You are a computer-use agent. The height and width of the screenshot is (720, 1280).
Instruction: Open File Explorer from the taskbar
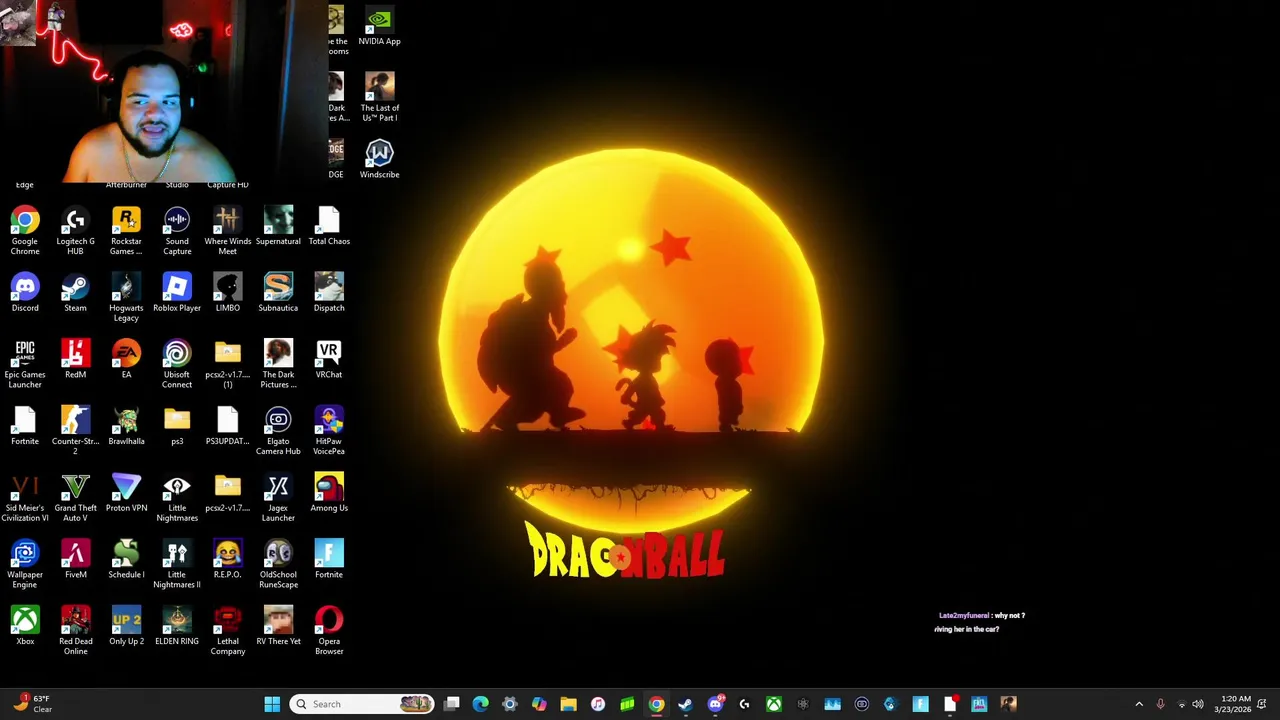[568, 704]
